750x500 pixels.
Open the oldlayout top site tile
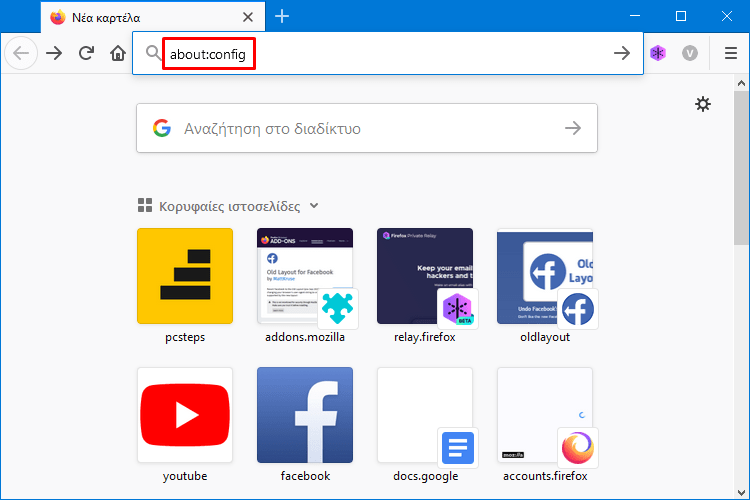(545, 276)
